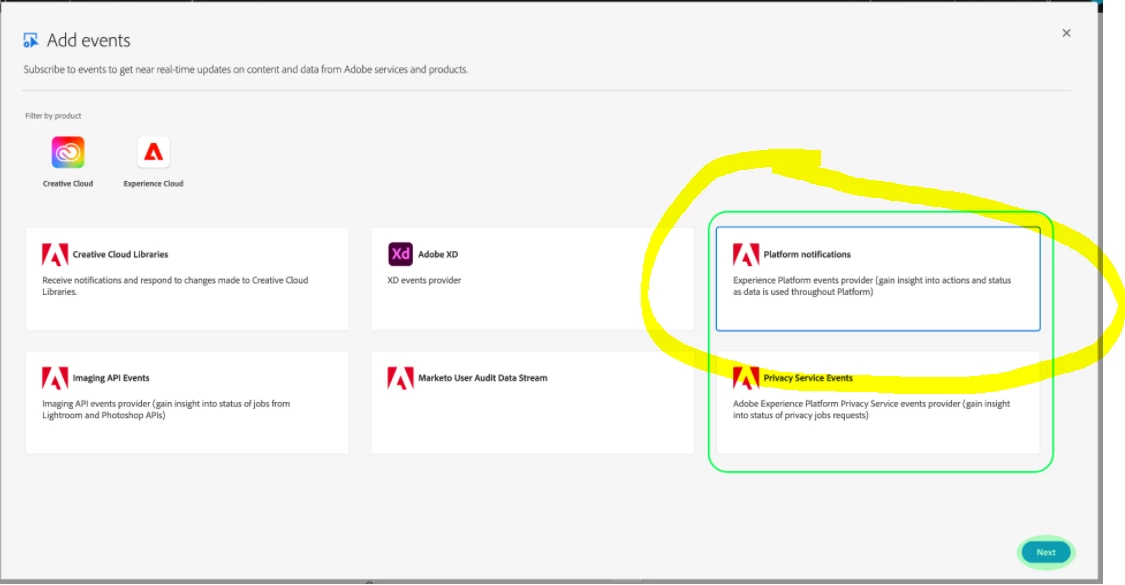Viewport: 1125px width, 585px height.
Task: Click the Adobe logo on Privacy Service Events card
Action: (x=745, y=378)
